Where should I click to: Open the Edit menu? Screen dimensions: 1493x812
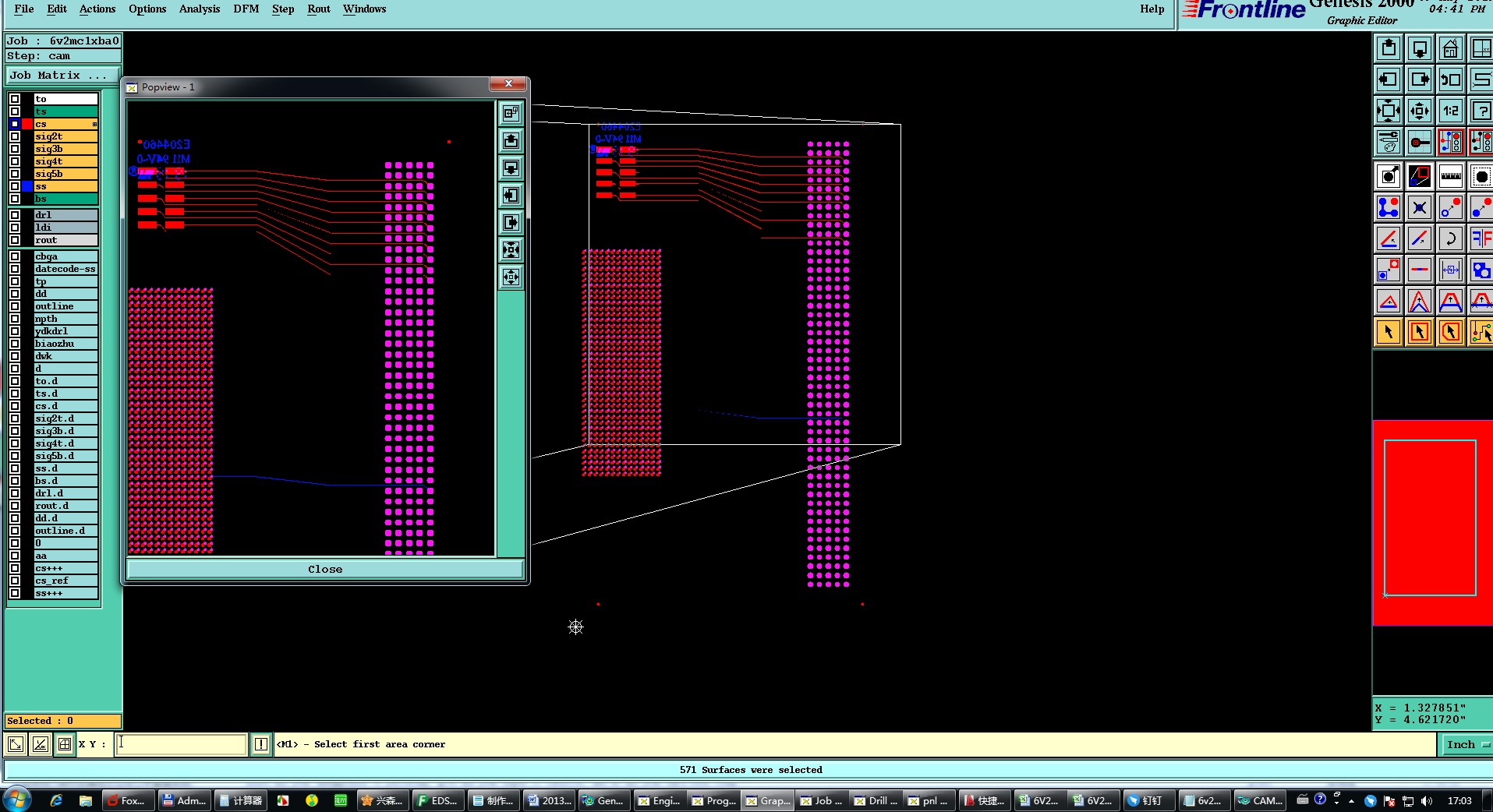click(57, 9)
